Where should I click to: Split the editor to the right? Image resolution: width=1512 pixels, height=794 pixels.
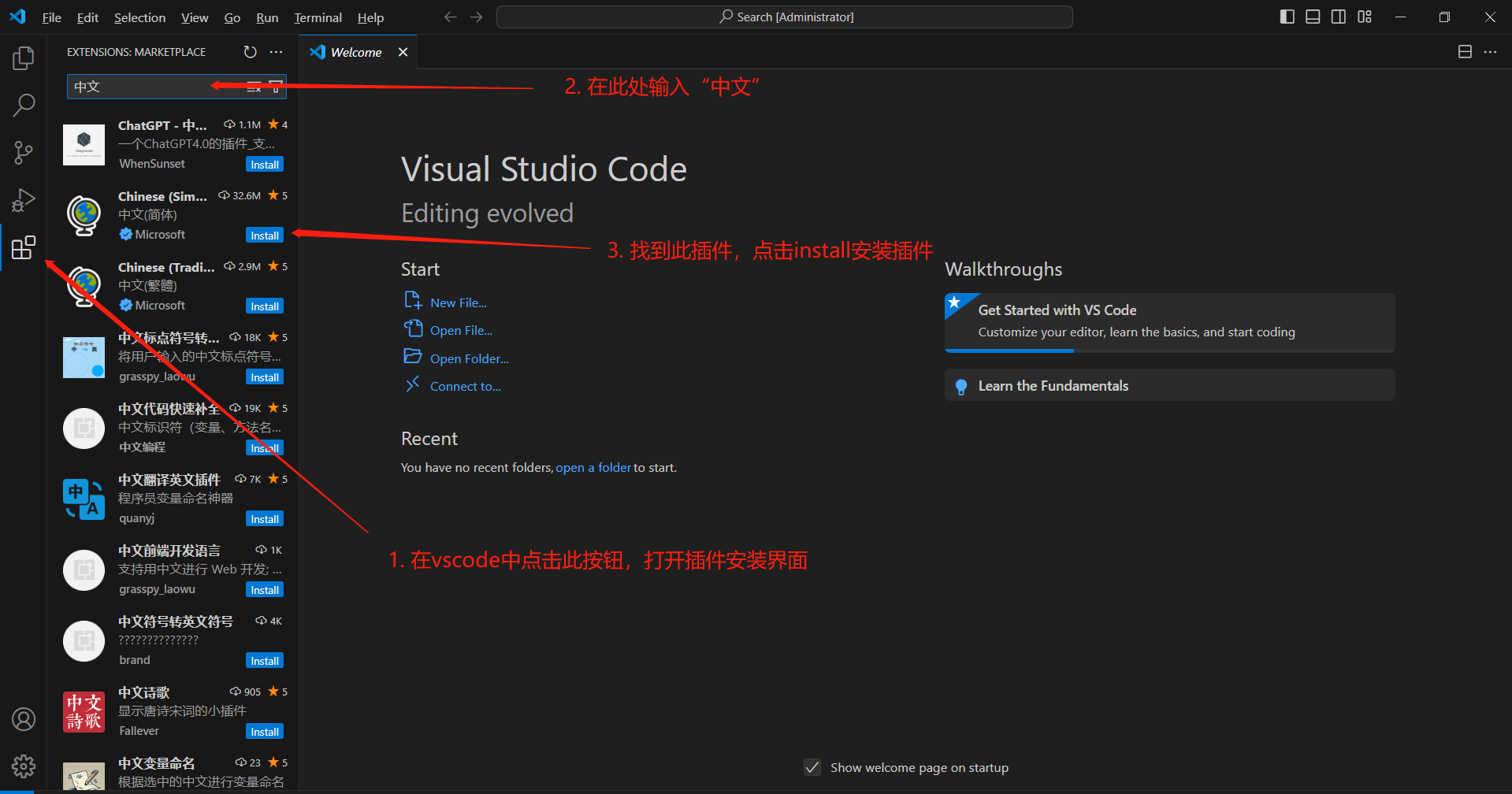(x=1465, y=52)
